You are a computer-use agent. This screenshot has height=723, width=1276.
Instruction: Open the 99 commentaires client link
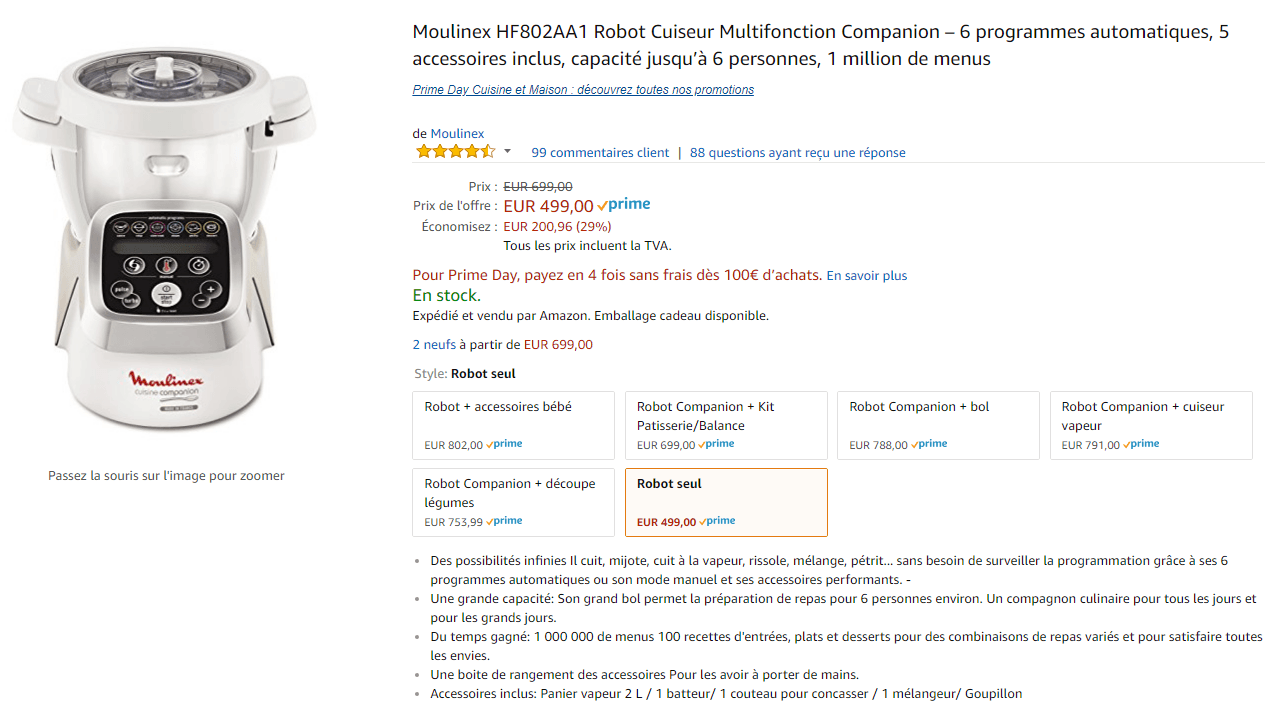[x=600, y=153]
